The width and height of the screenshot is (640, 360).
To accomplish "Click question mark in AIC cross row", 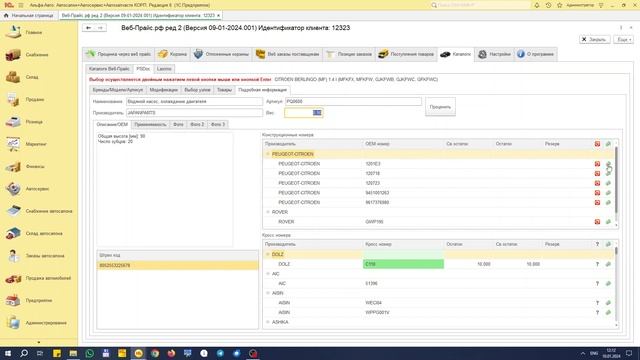I will 597,283.
